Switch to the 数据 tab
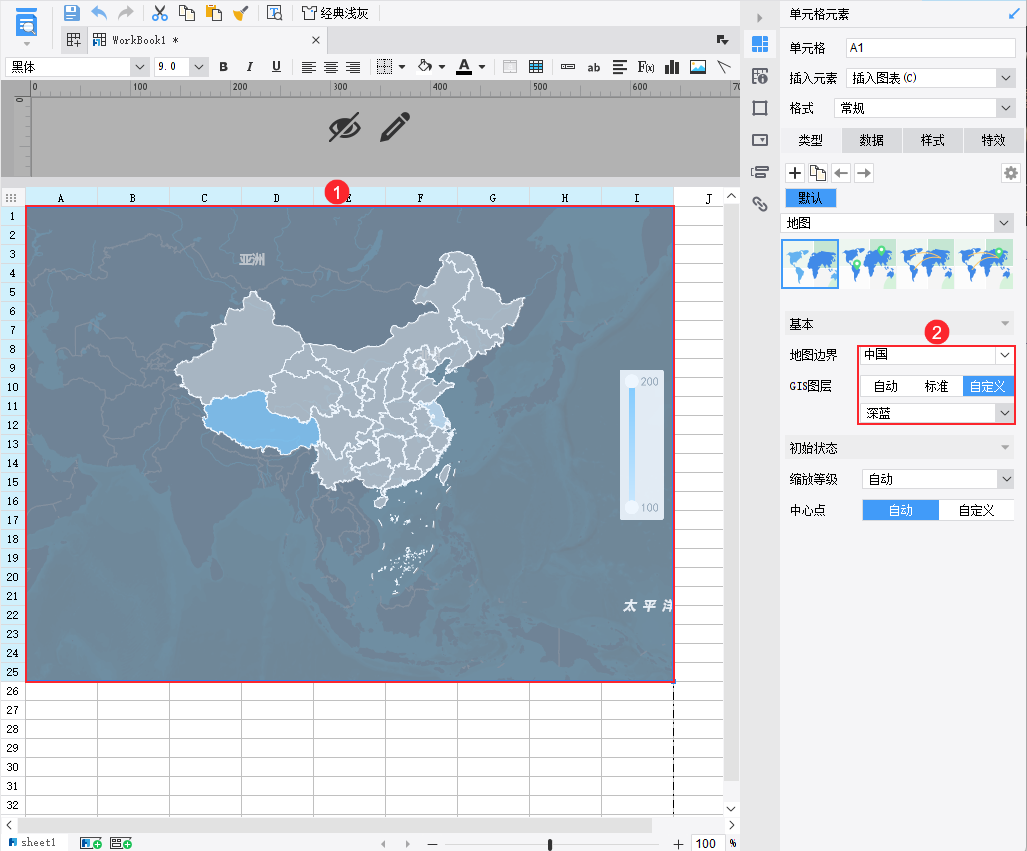 click(x=871, y=140)
